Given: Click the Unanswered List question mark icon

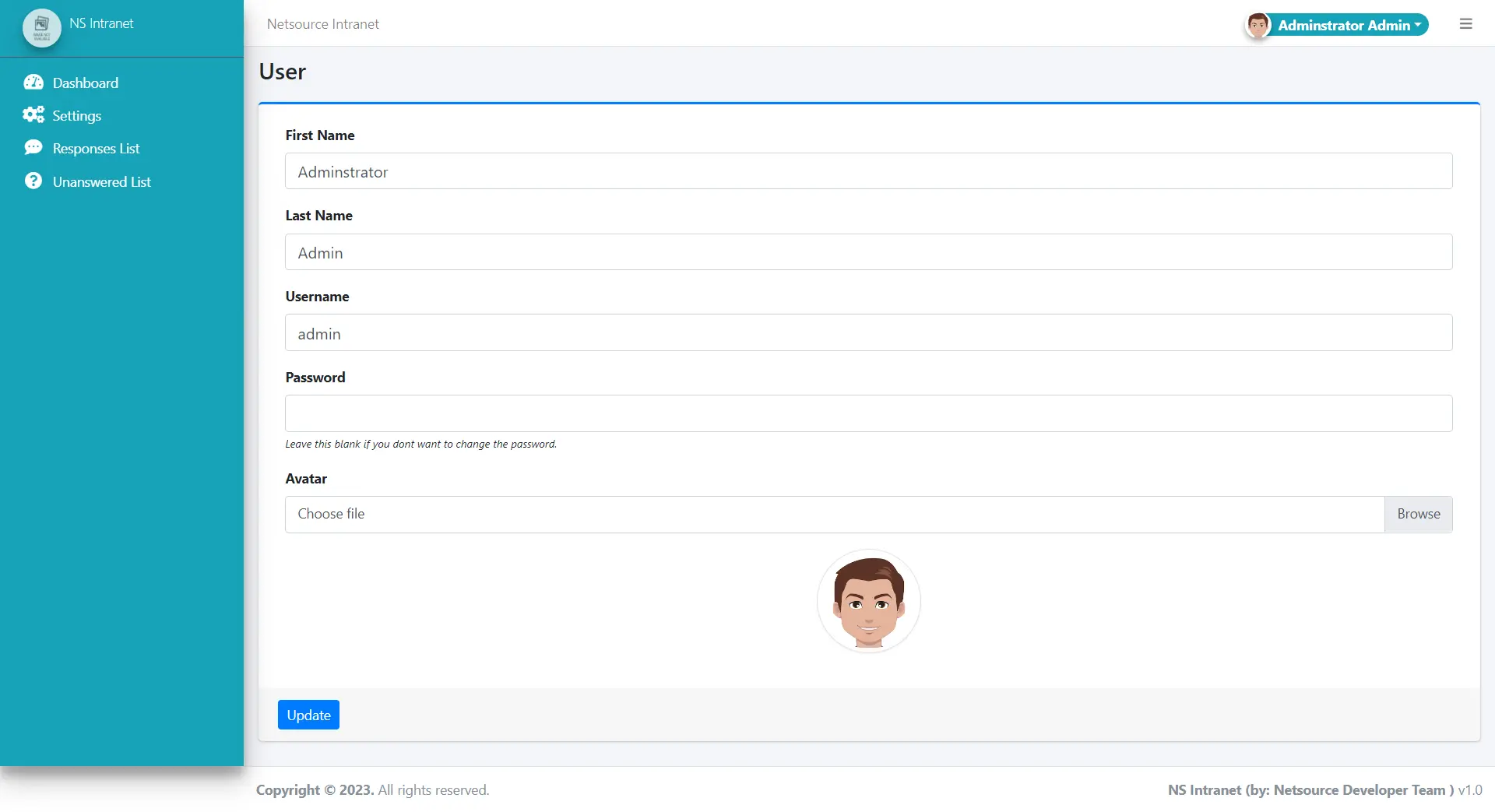Looking at the screenshot, I should [x=33, y=181].
